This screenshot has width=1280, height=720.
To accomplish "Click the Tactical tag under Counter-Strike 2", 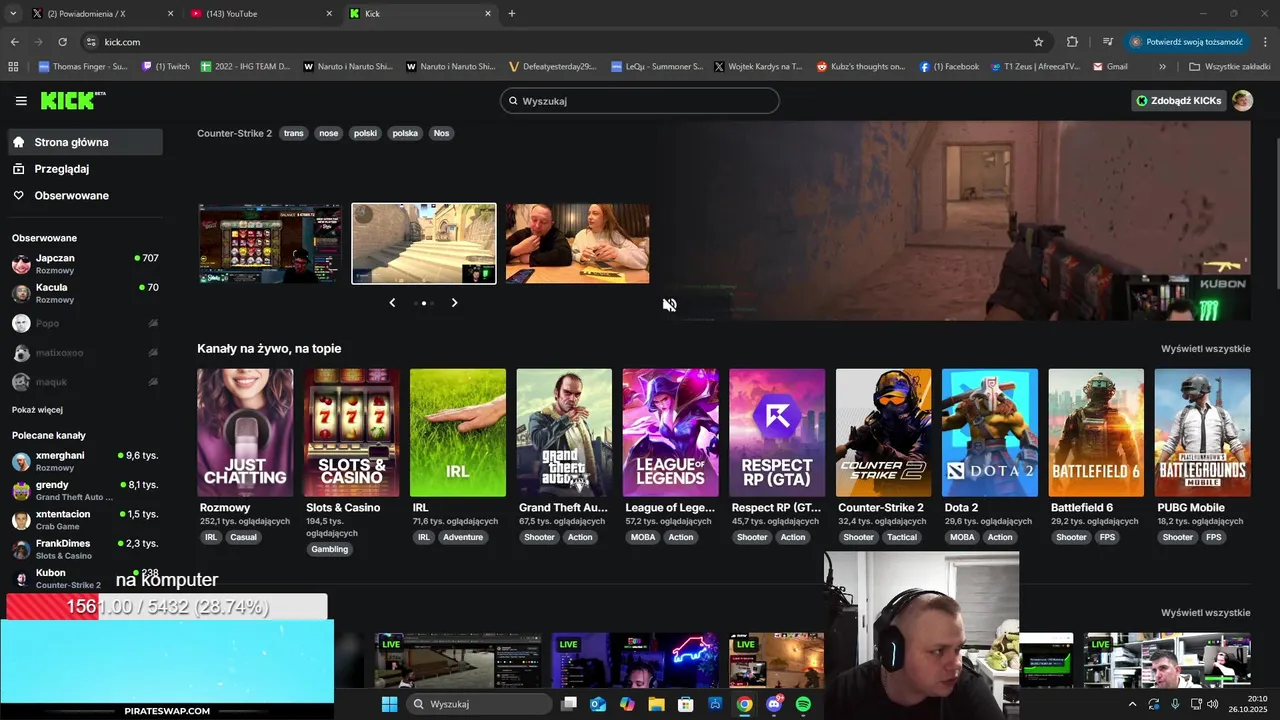I will (x=902, y=537).
